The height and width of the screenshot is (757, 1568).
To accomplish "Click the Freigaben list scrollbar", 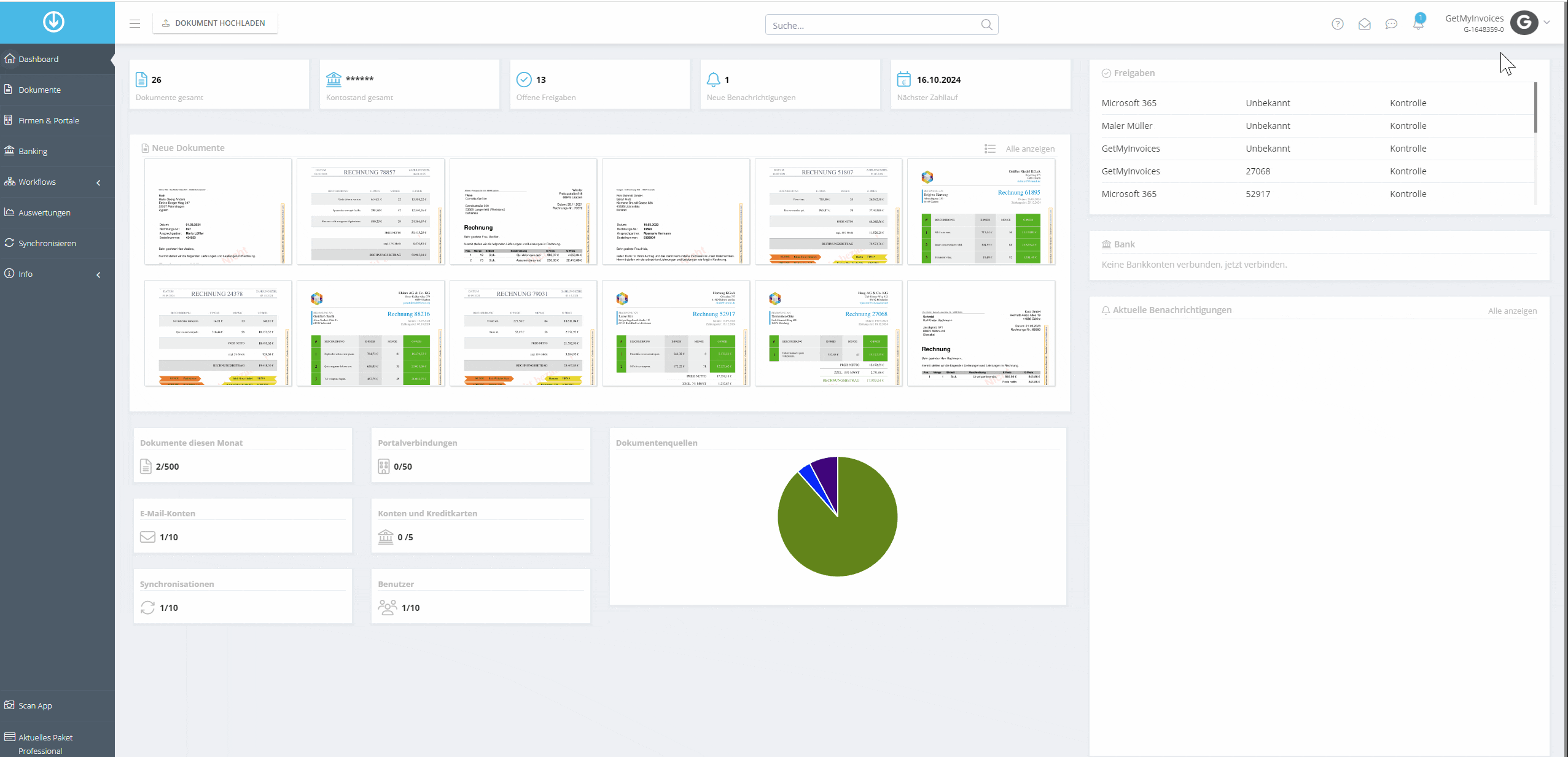I will (x=1535, y=107).
